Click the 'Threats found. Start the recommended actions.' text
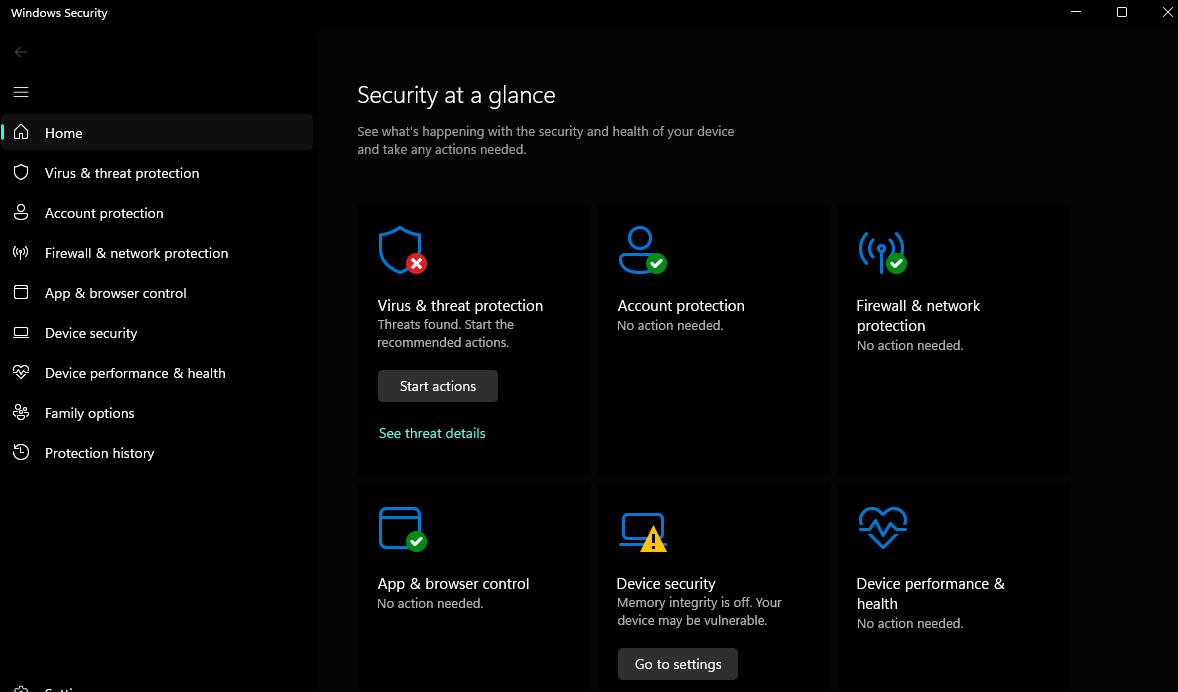The height and width of the screenshot is (692, 1178). point(446,334)
